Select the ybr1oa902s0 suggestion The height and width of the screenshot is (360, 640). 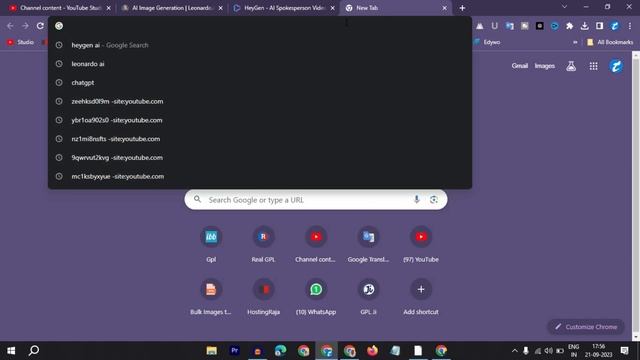[x=260, y=120]
